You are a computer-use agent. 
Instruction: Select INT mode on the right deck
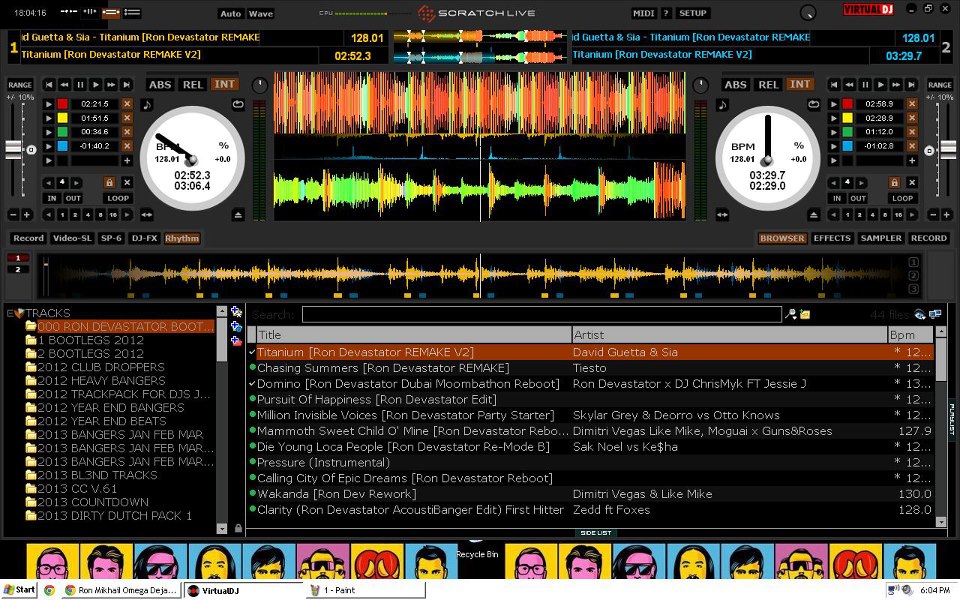click(x=800, y=84)
